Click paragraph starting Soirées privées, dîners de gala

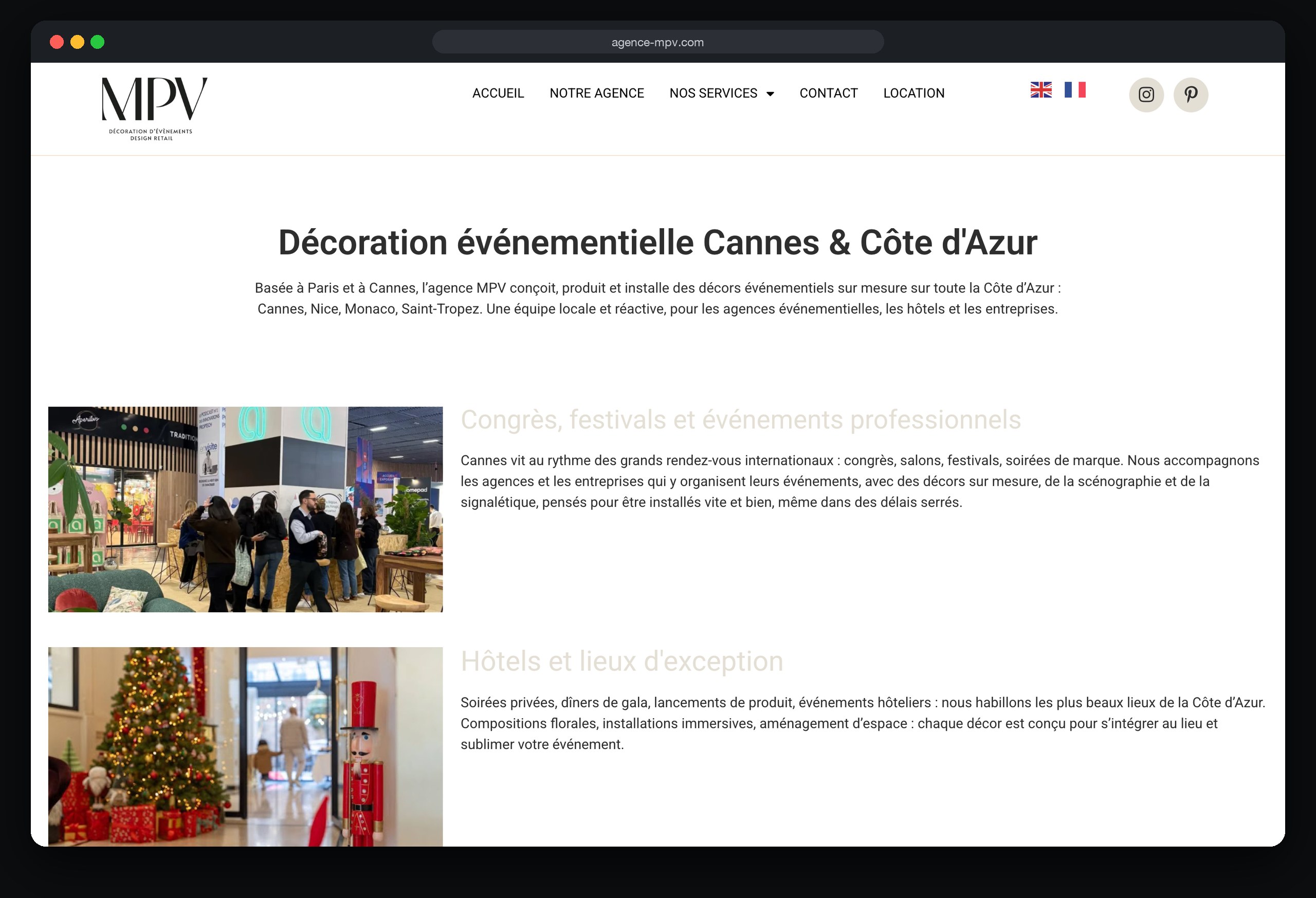tap(863, 723)
